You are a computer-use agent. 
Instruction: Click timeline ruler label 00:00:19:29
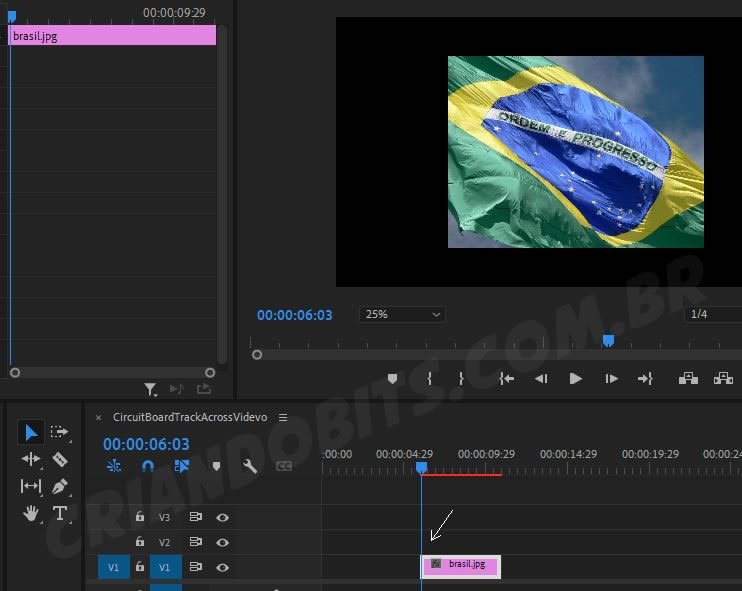pyautogui.click(x=650, y=454)
